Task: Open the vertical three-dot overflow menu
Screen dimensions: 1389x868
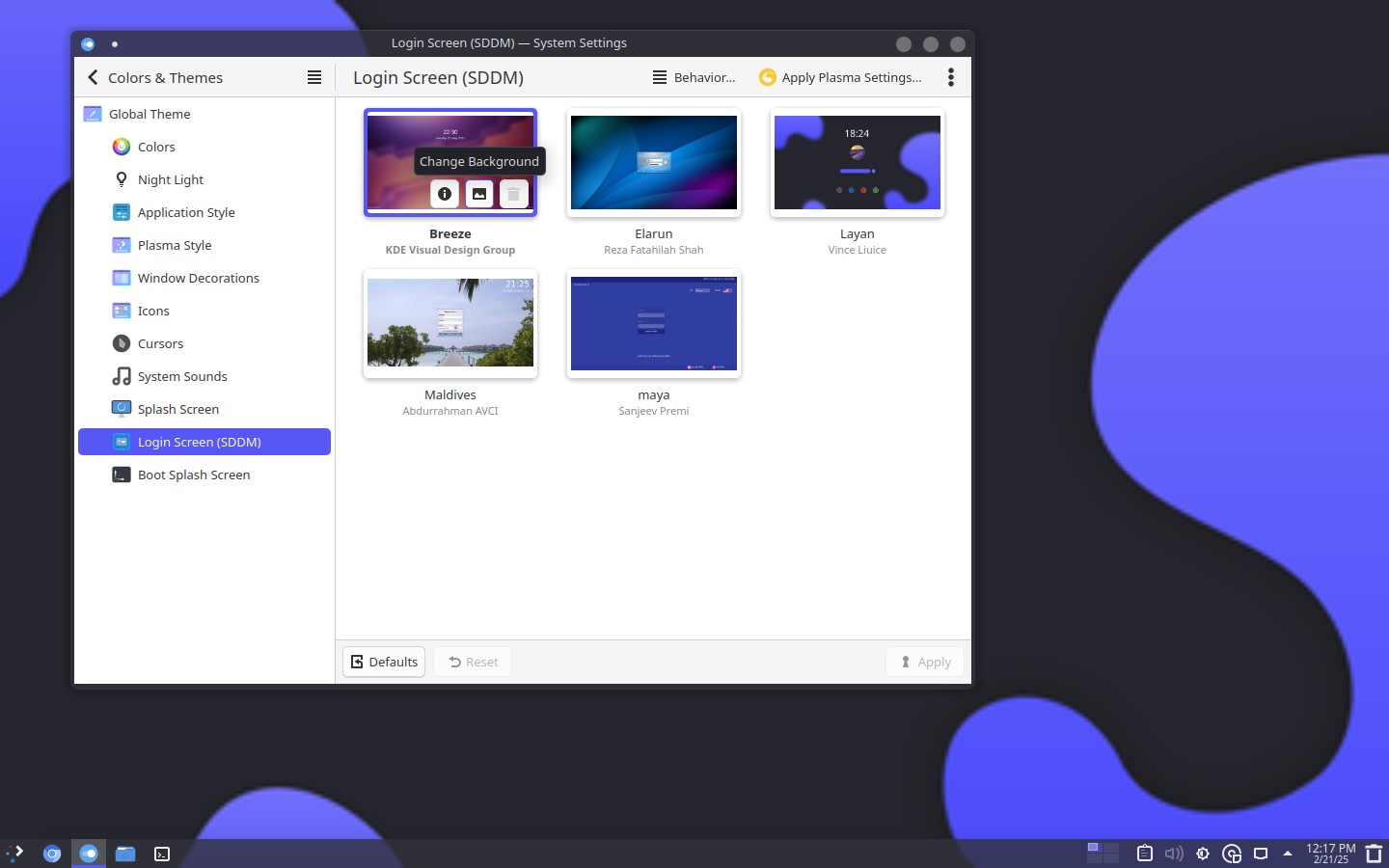Action: pyautogui.click(x=951, y=77)
